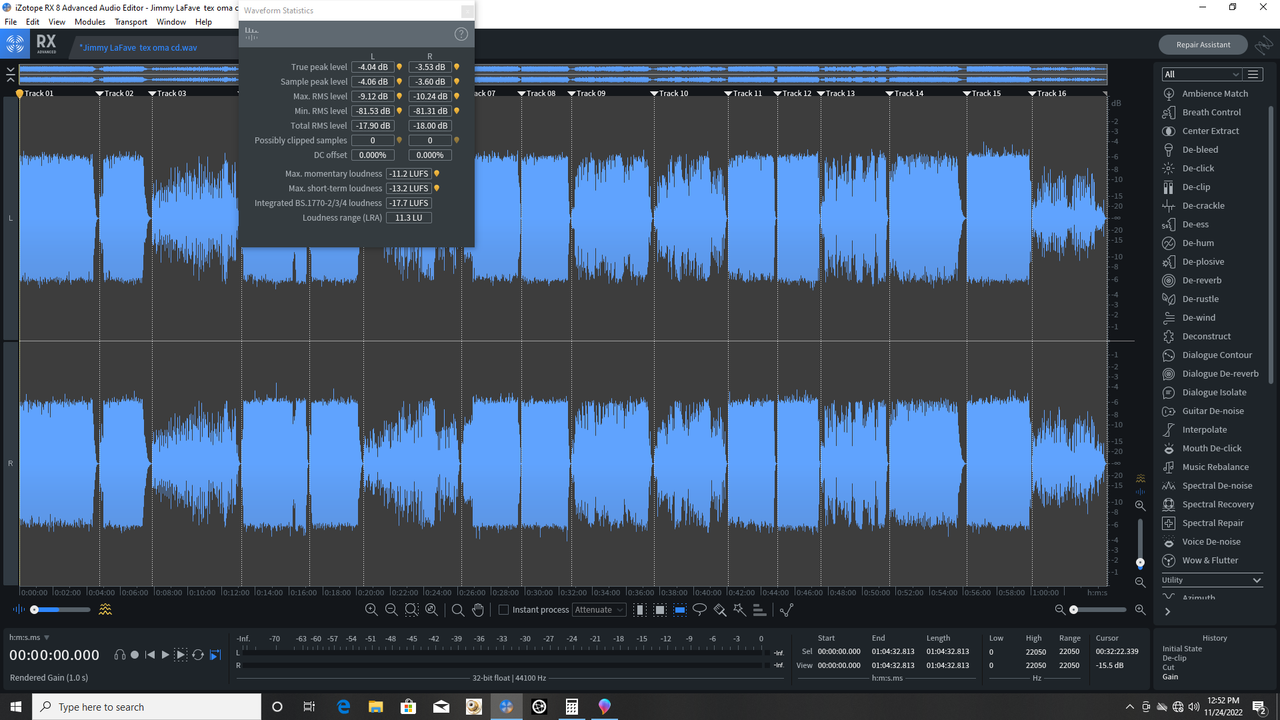Click the record button
The image size is (1280, 720).
click(134, 655)
